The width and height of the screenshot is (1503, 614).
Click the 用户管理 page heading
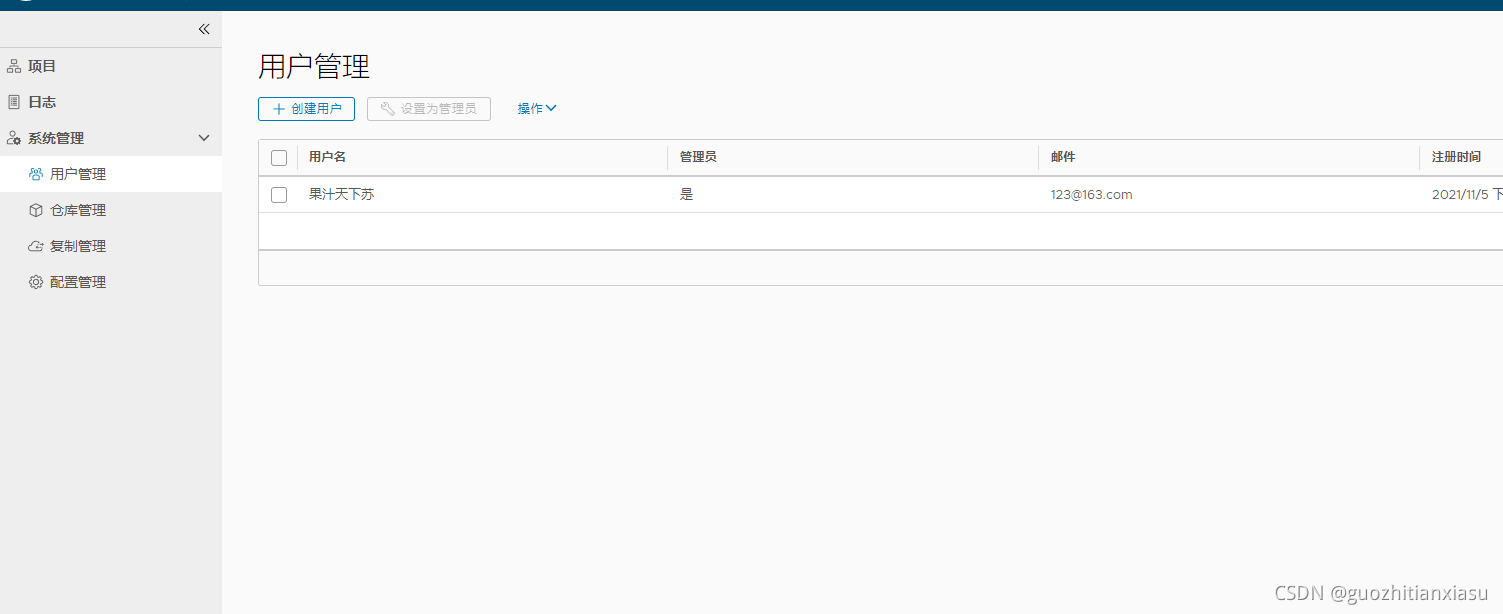tap(314, 67)
